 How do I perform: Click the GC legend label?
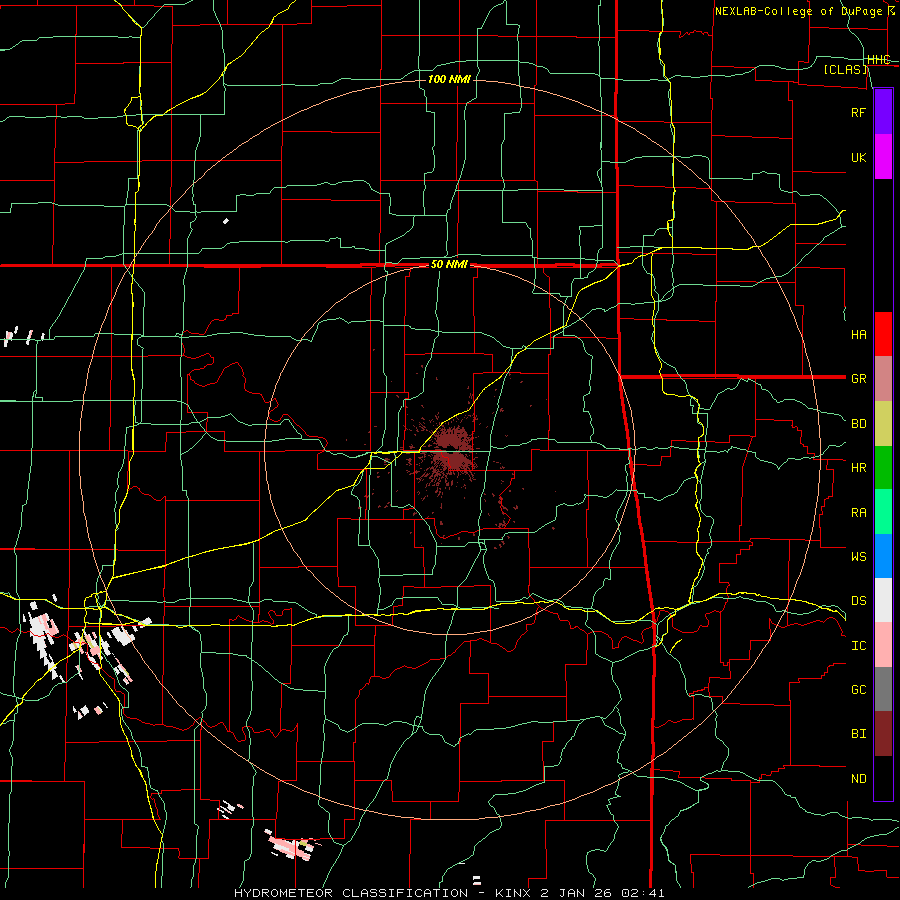(x=858, y=689)
